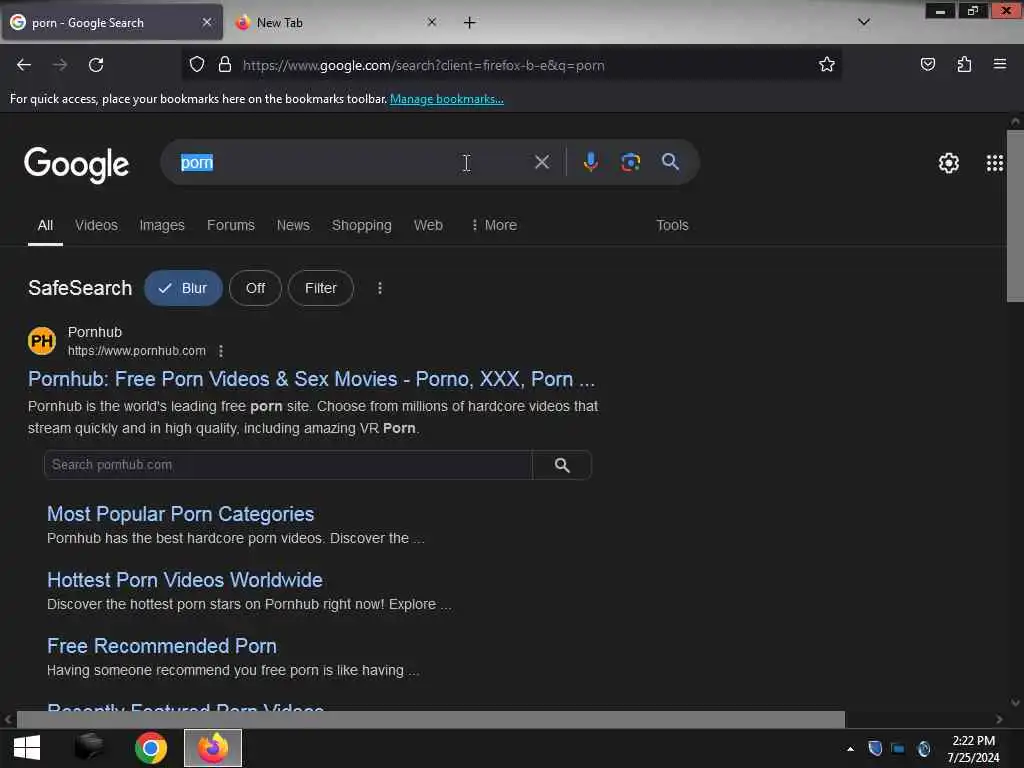Open the main Pornhub result title link
1024x768 pixels.
click(x=312, y=379)
